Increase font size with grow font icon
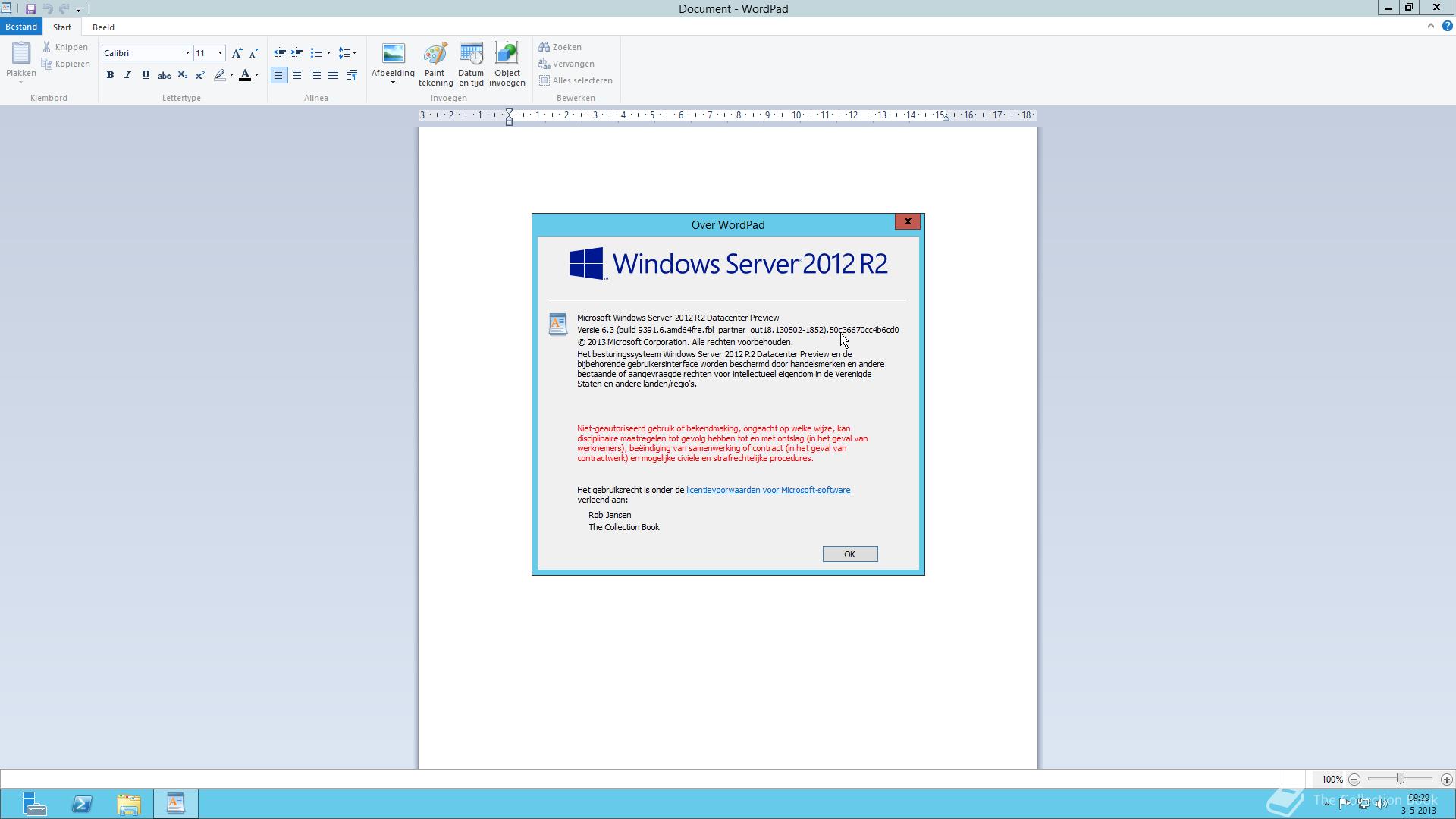 pos(237,53)
